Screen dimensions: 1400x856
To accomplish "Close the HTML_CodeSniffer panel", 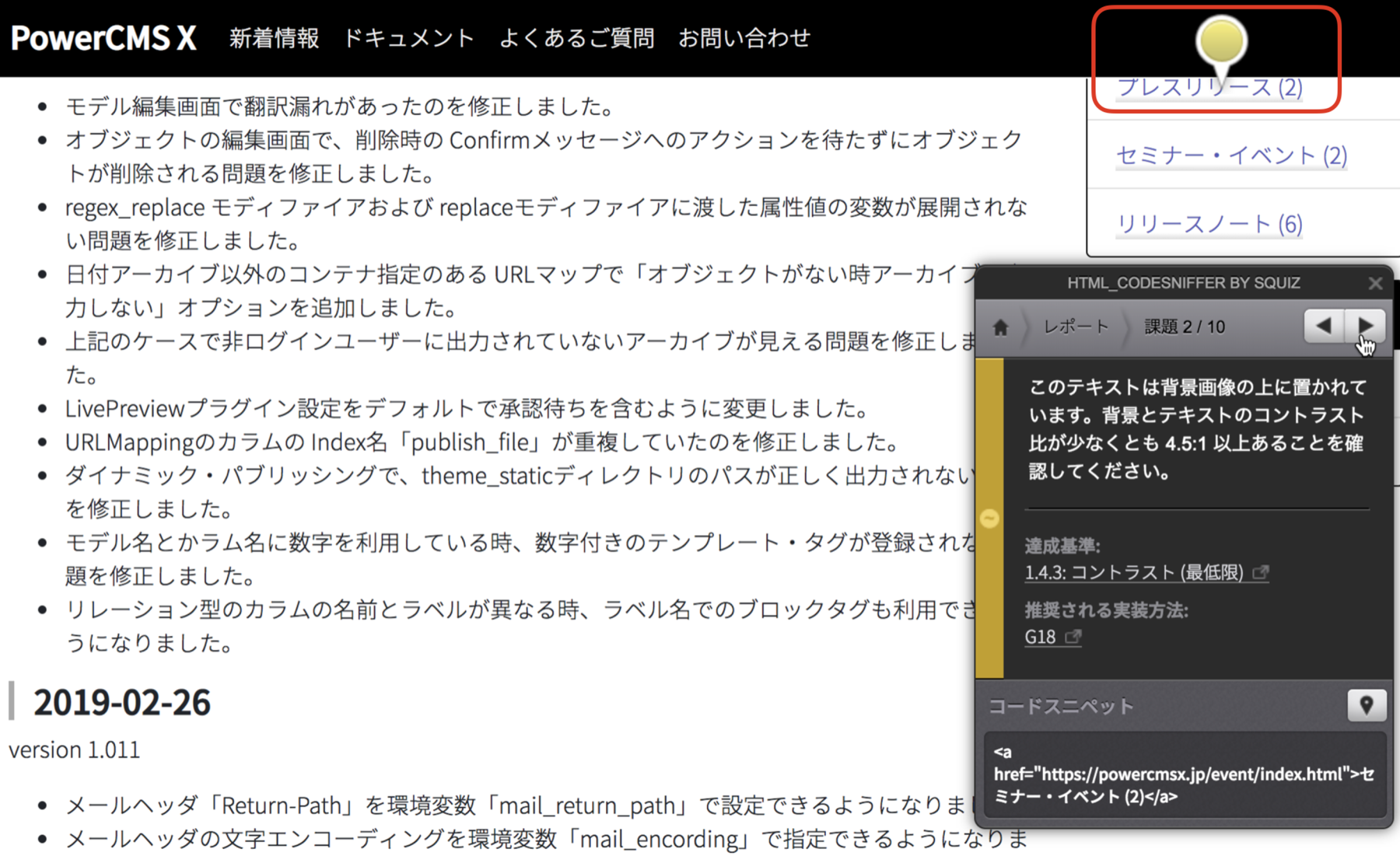I will (1375, 282).
